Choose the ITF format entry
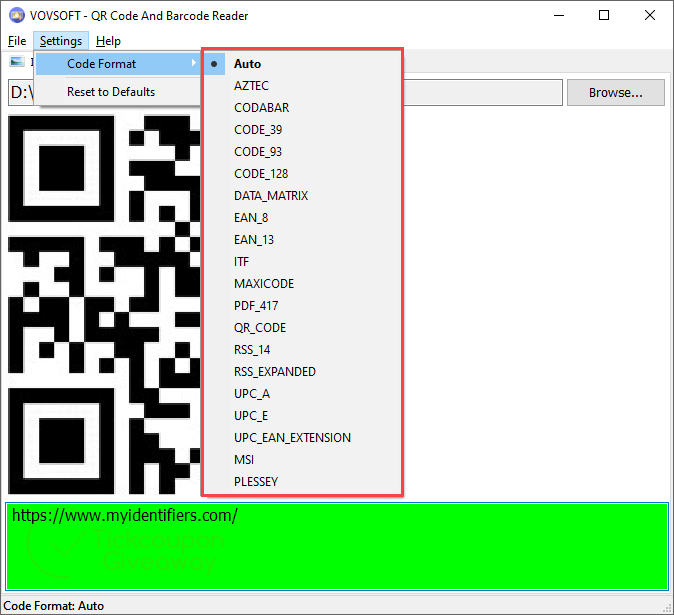 (x=302, y=261)
